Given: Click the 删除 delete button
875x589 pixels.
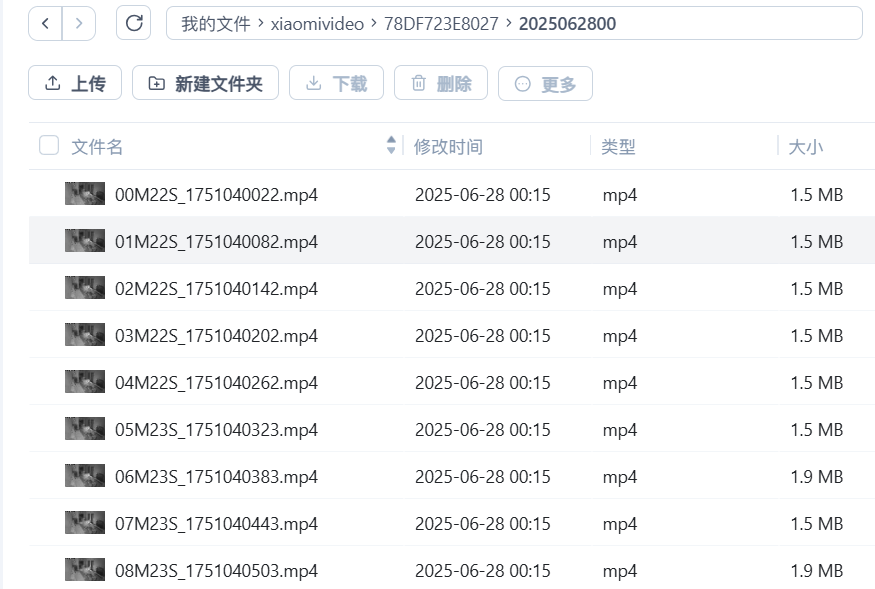Looking at the screenshot, I should click(x=441, y=83).
